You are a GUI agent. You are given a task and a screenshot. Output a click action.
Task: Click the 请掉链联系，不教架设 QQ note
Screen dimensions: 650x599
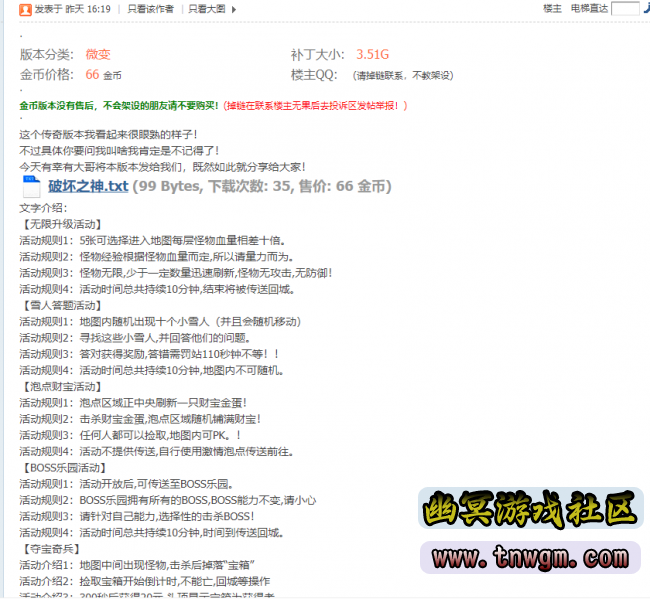coord(403,75)
